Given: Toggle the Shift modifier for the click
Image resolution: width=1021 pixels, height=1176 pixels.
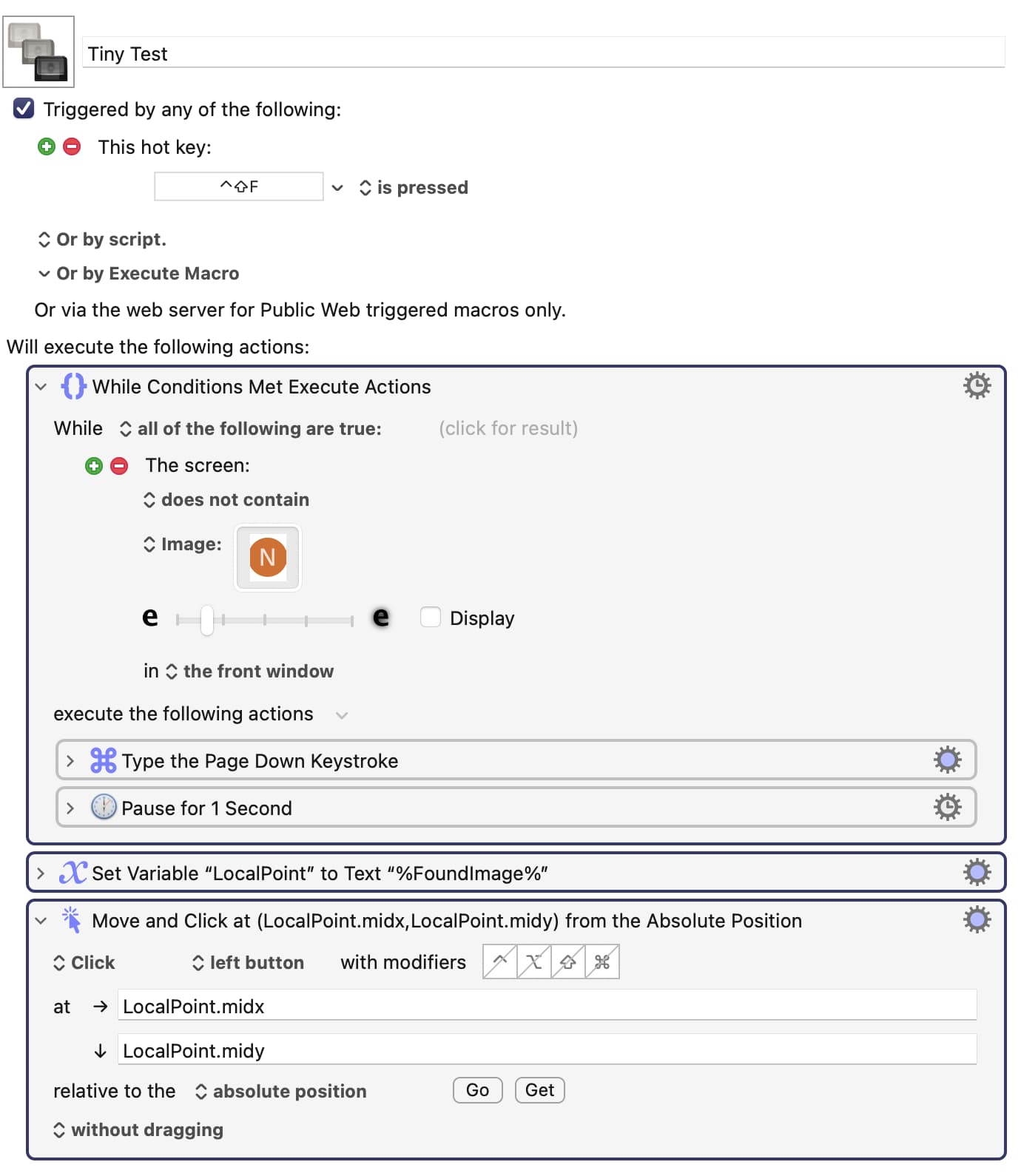Looking at the screenshot, I should [x=568, y=962].
